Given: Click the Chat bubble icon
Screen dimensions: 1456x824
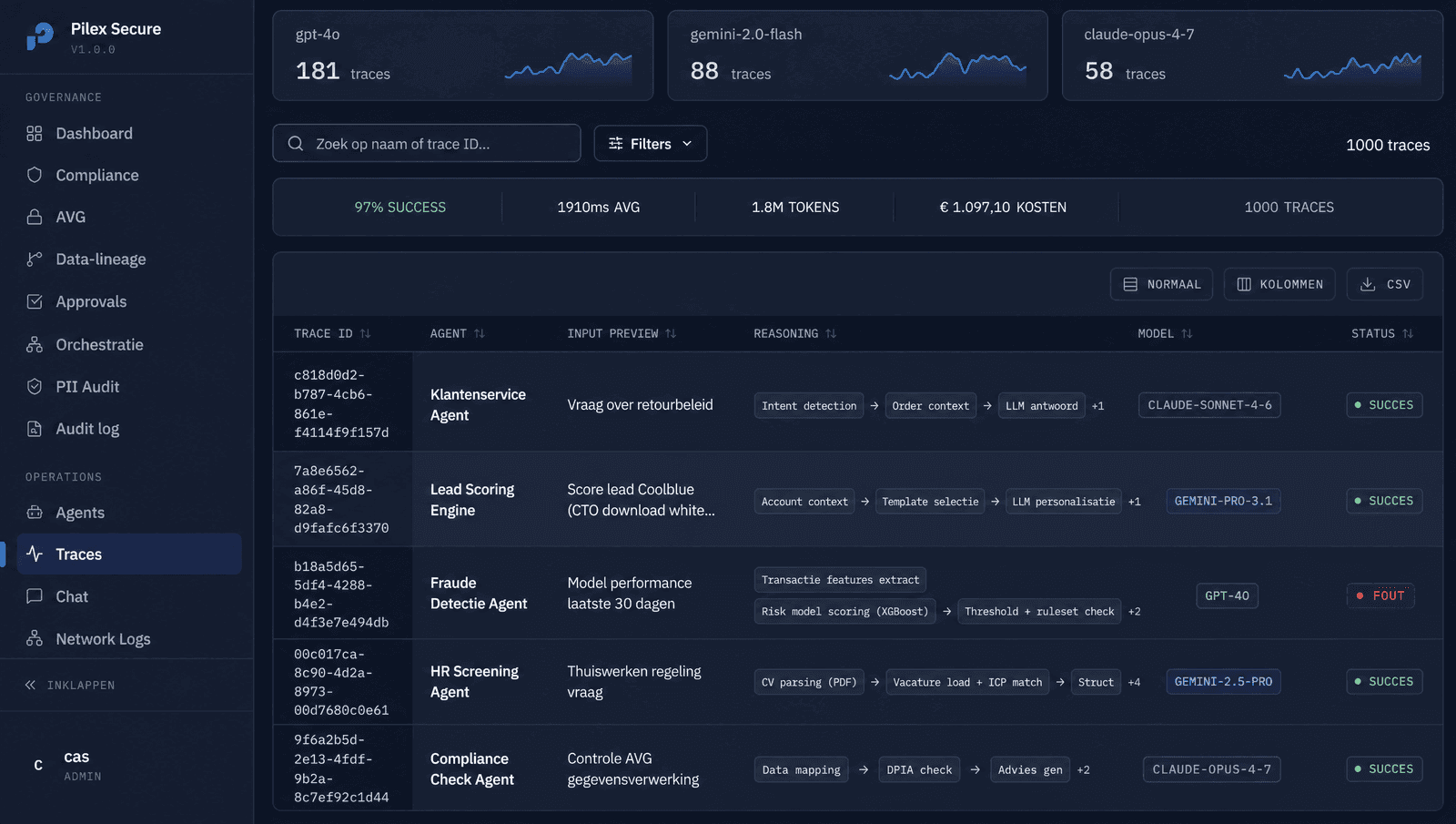Looking at the screenshot, I should (x=35, y=596).
